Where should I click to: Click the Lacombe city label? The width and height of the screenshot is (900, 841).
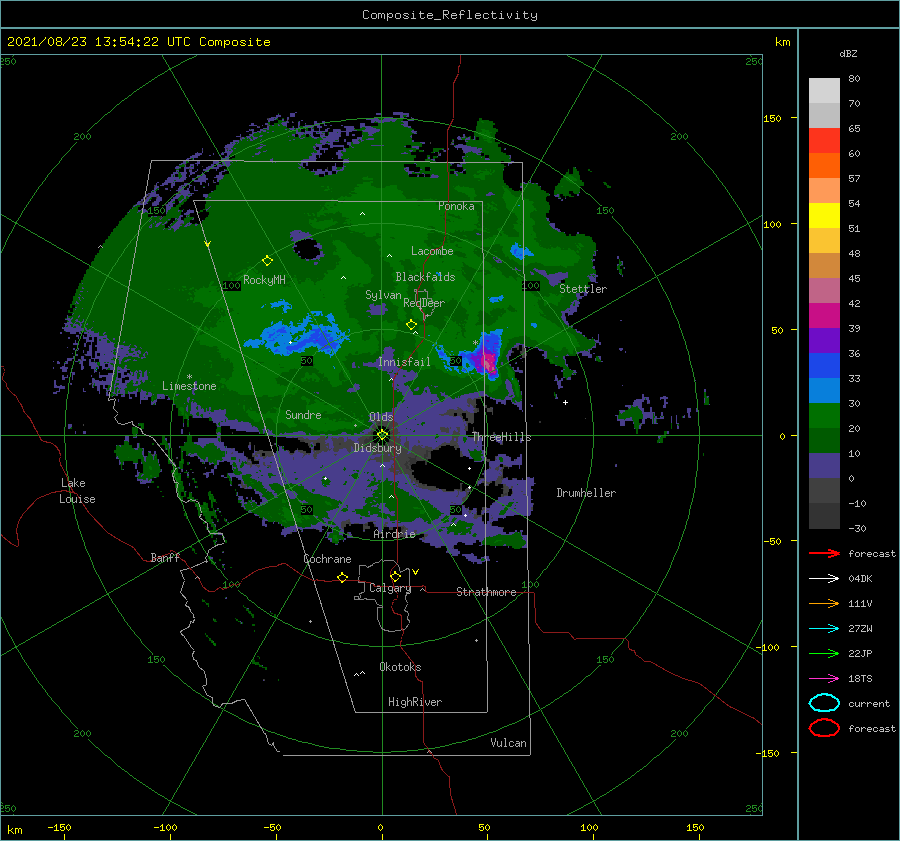pos(432,251)
